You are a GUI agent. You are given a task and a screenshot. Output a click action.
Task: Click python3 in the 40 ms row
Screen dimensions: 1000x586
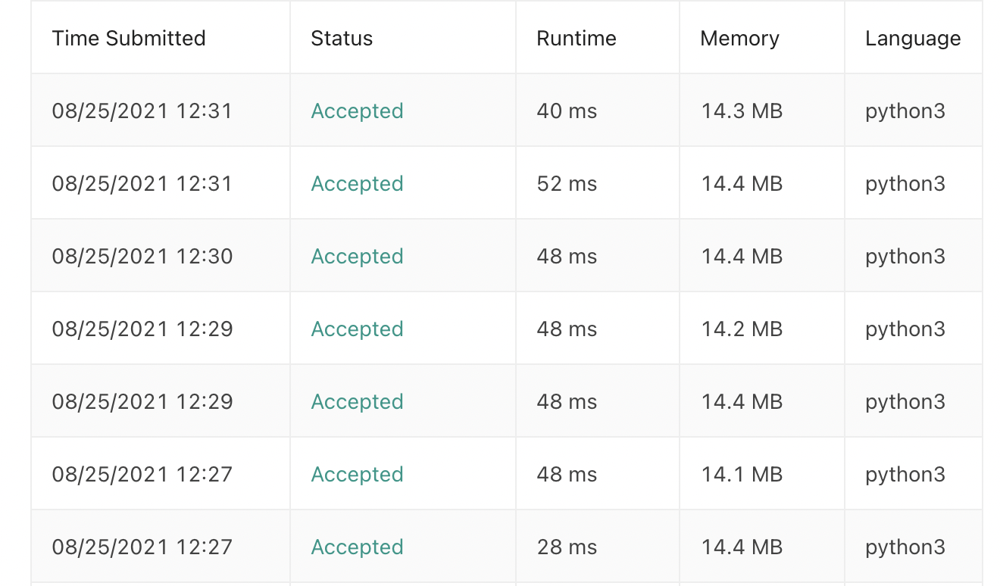coord(905,111)
